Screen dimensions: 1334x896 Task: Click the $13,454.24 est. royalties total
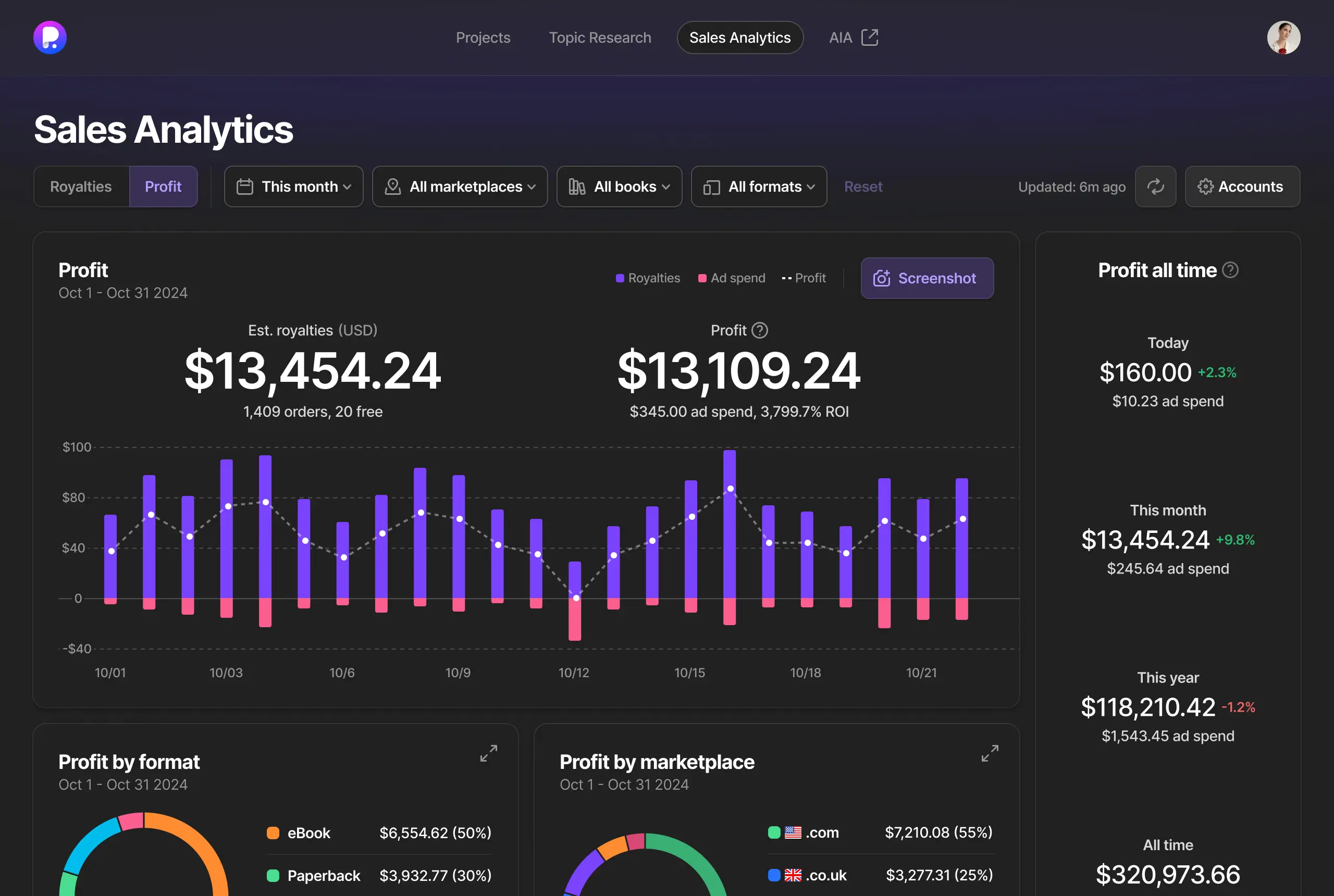[x=313, y=370]
